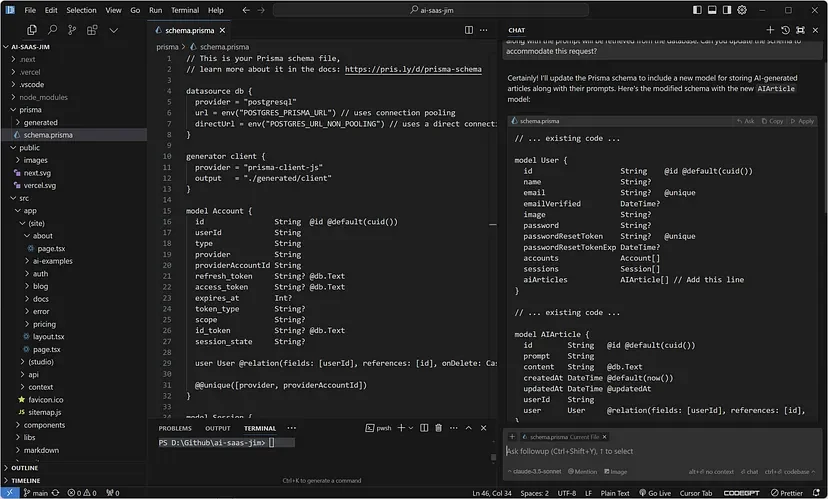Split the terminal pane
Viewport: 828px width, 499px height.
coord(424,428)
